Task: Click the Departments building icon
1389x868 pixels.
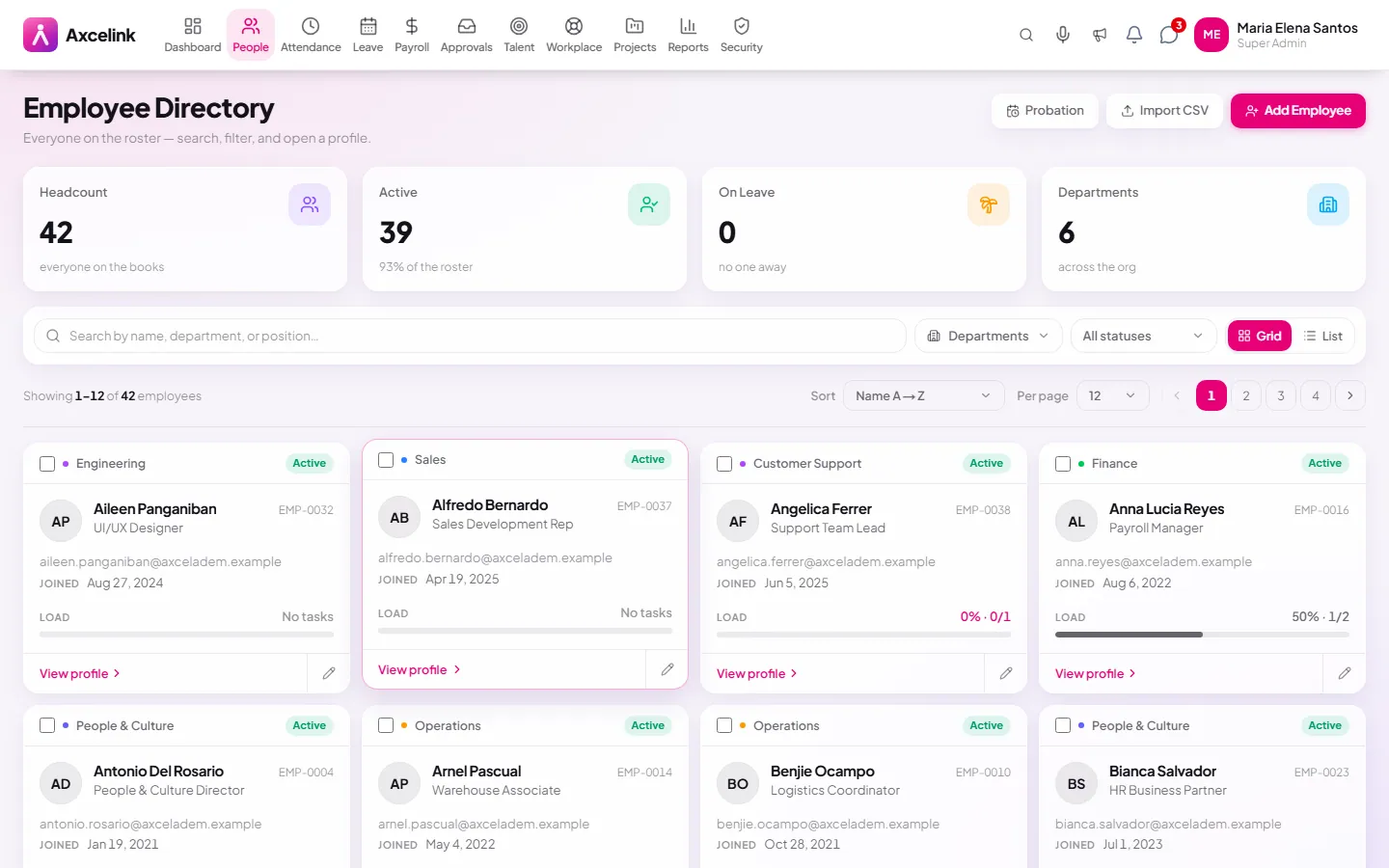Action: tap(1328, 204)
